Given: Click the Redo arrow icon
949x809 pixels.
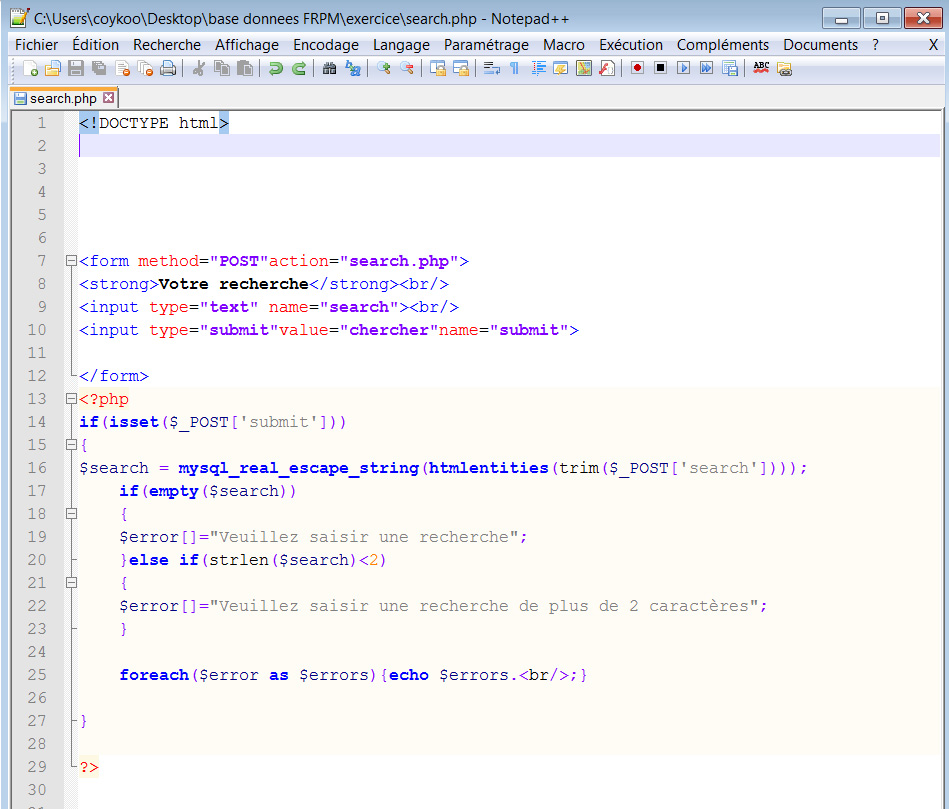Looking at the screenshot, I should [298, 68].
